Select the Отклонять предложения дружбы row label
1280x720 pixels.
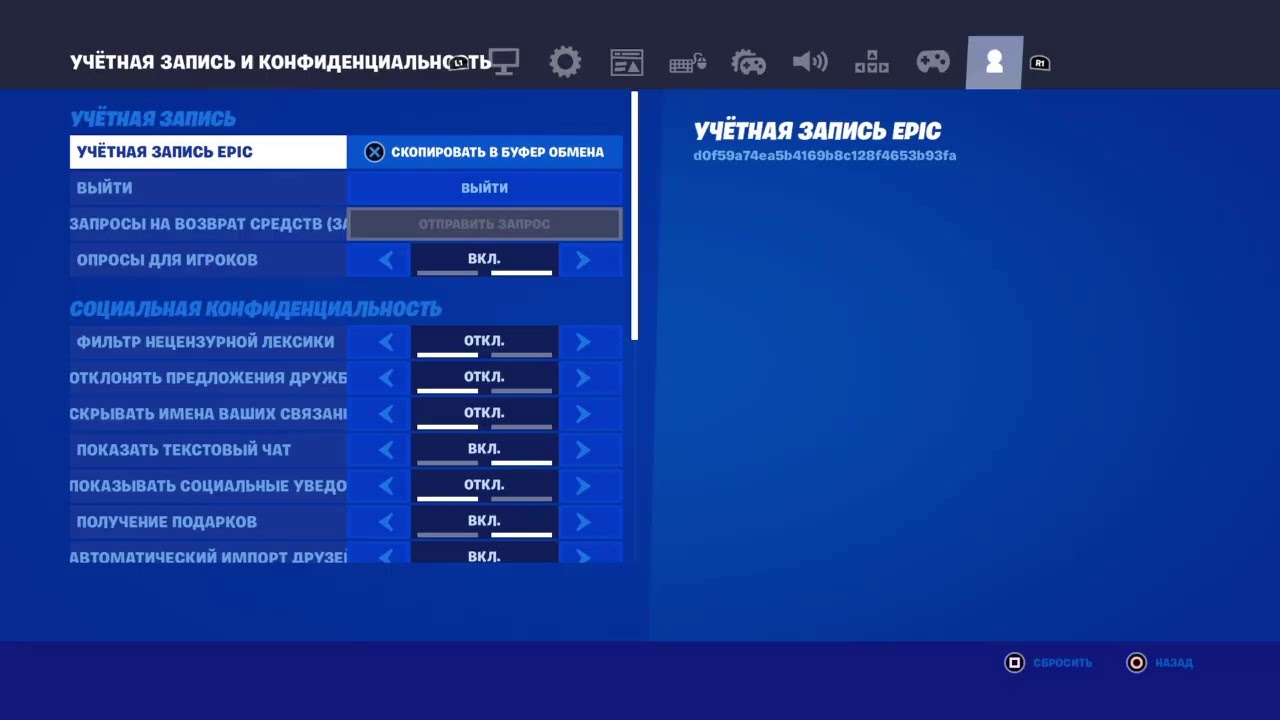point(208,378)
